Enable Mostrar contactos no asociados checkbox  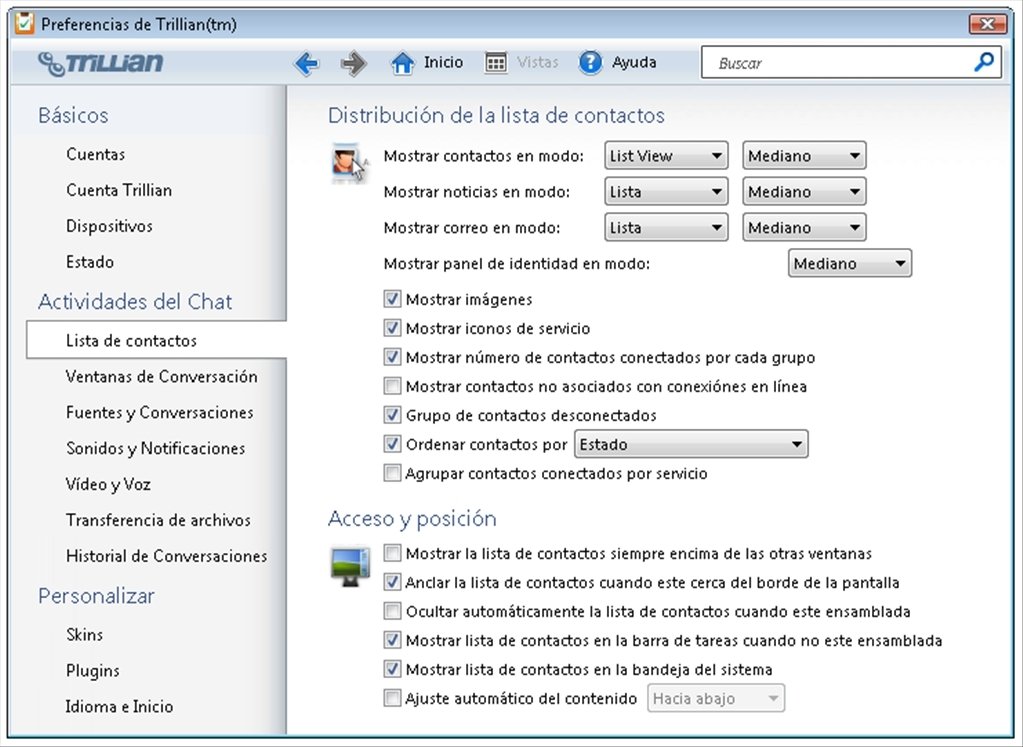392,386
